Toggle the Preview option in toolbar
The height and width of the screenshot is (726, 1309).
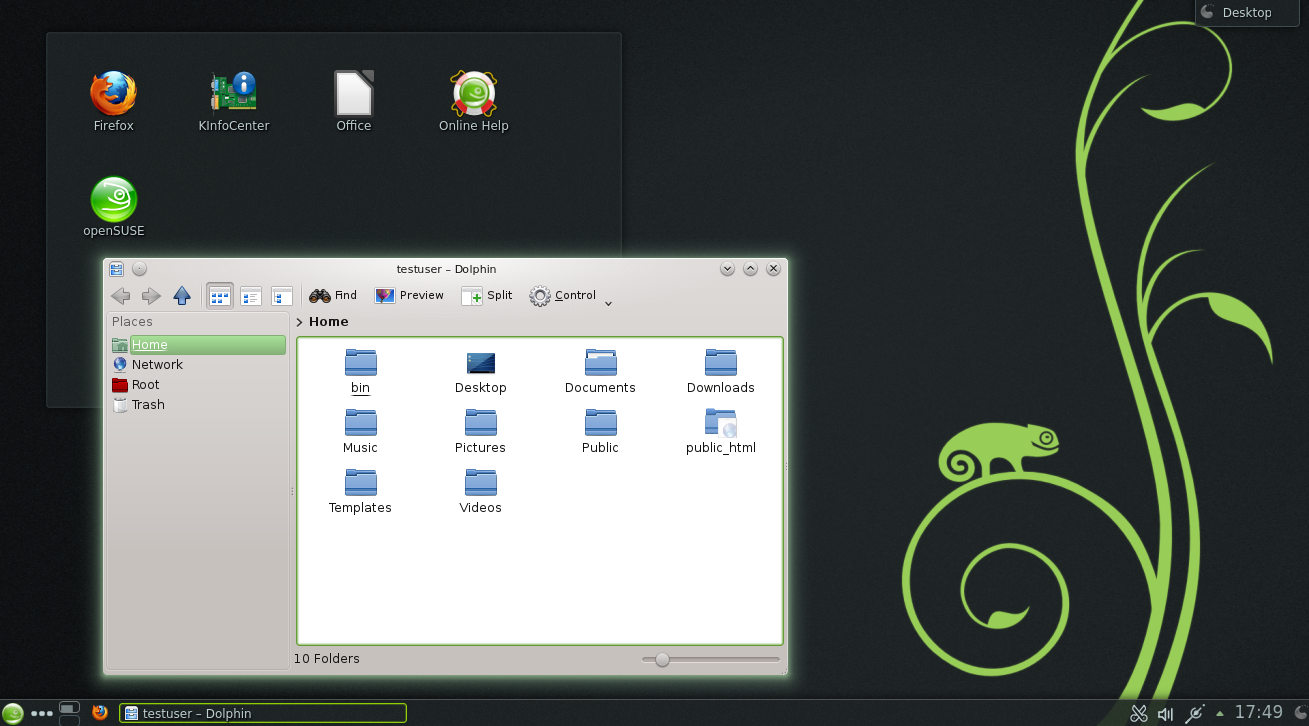click(x=409, y=296)
